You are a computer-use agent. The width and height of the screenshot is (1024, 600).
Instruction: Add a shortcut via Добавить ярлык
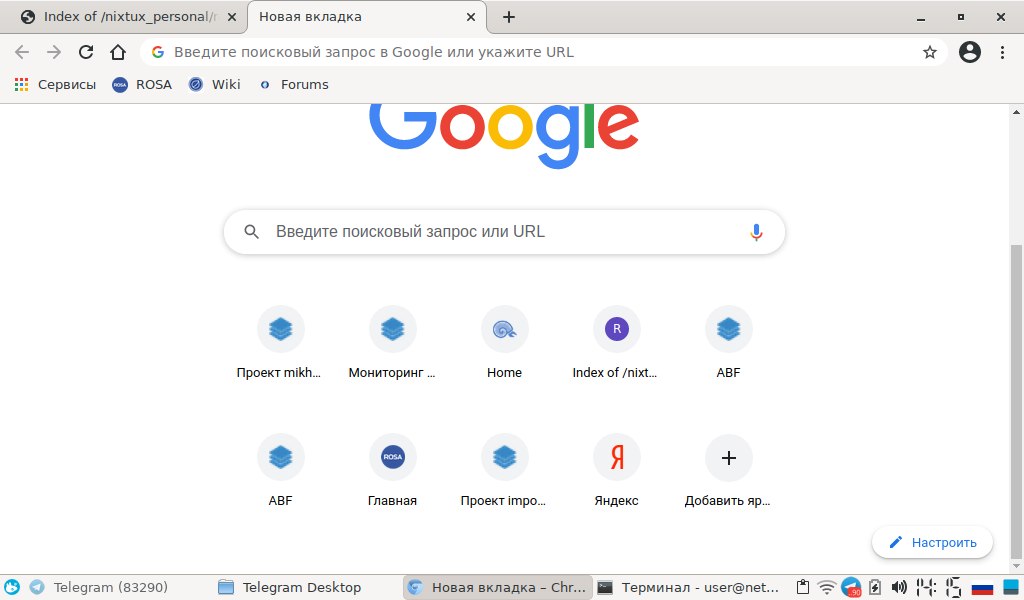coord(728,471)
